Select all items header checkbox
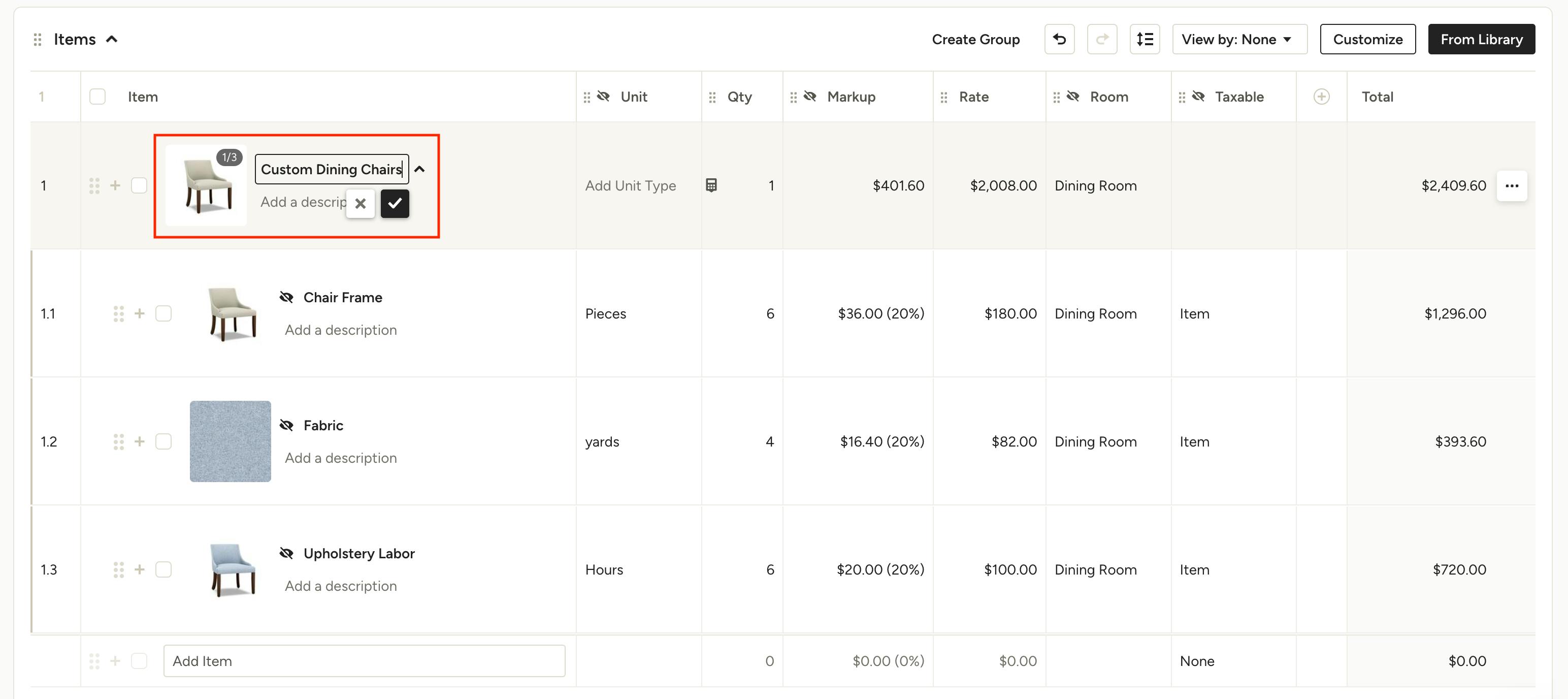This screenshot has width=1568, height=699. [x=97, y=97]
